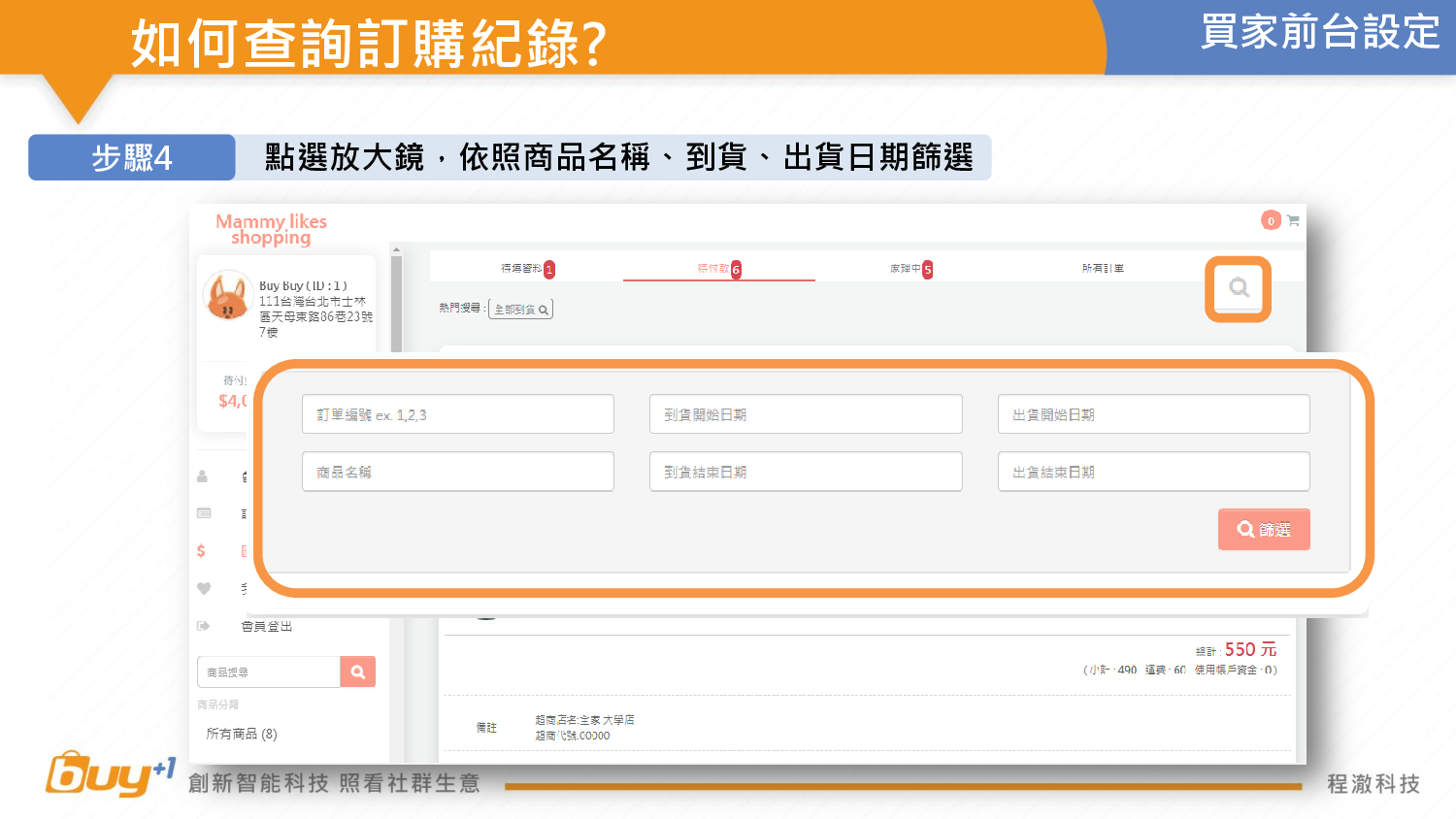
Task: Click the magnifier icon beside order tabs
Action: pyautogui.click(x=1239, y=287)
